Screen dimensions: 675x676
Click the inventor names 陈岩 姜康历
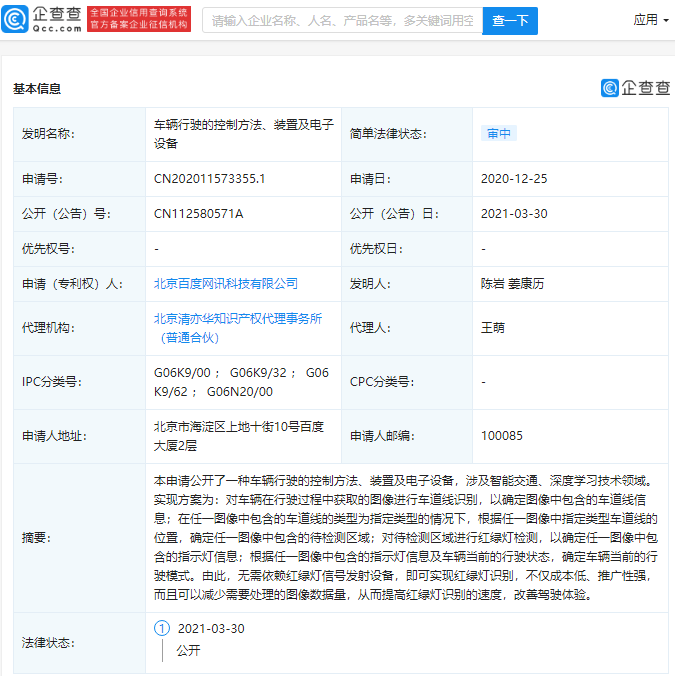(512, 284)
